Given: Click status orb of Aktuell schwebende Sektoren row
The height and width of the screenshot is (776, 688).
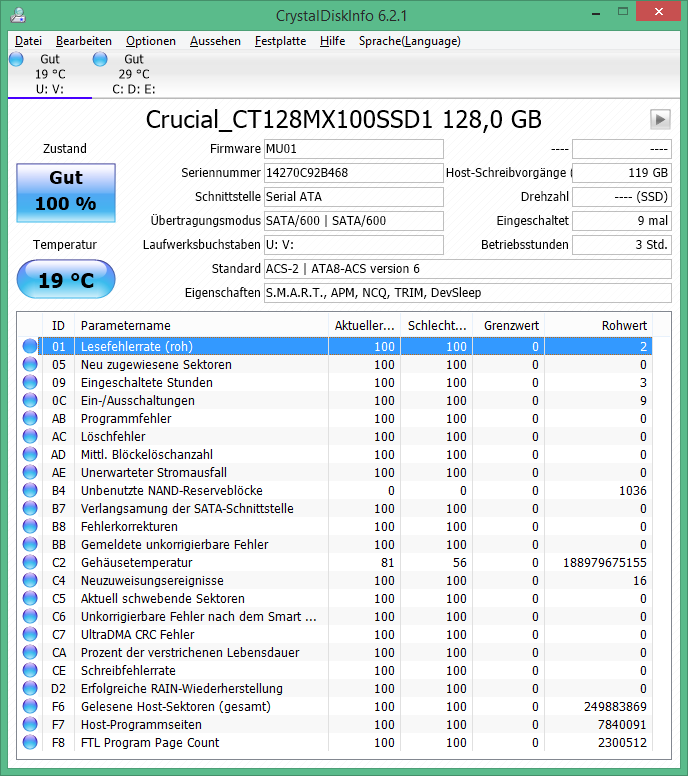Looking at the screenshot, I should click(30, 598).
